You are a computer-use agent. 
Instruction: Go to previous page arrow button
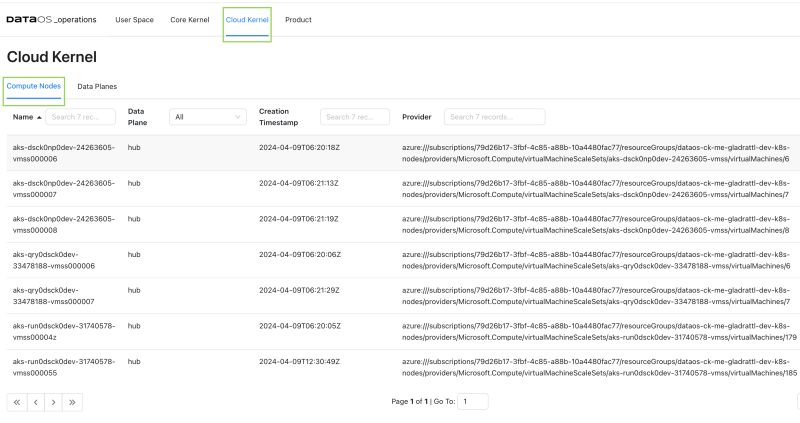(35, 402)
